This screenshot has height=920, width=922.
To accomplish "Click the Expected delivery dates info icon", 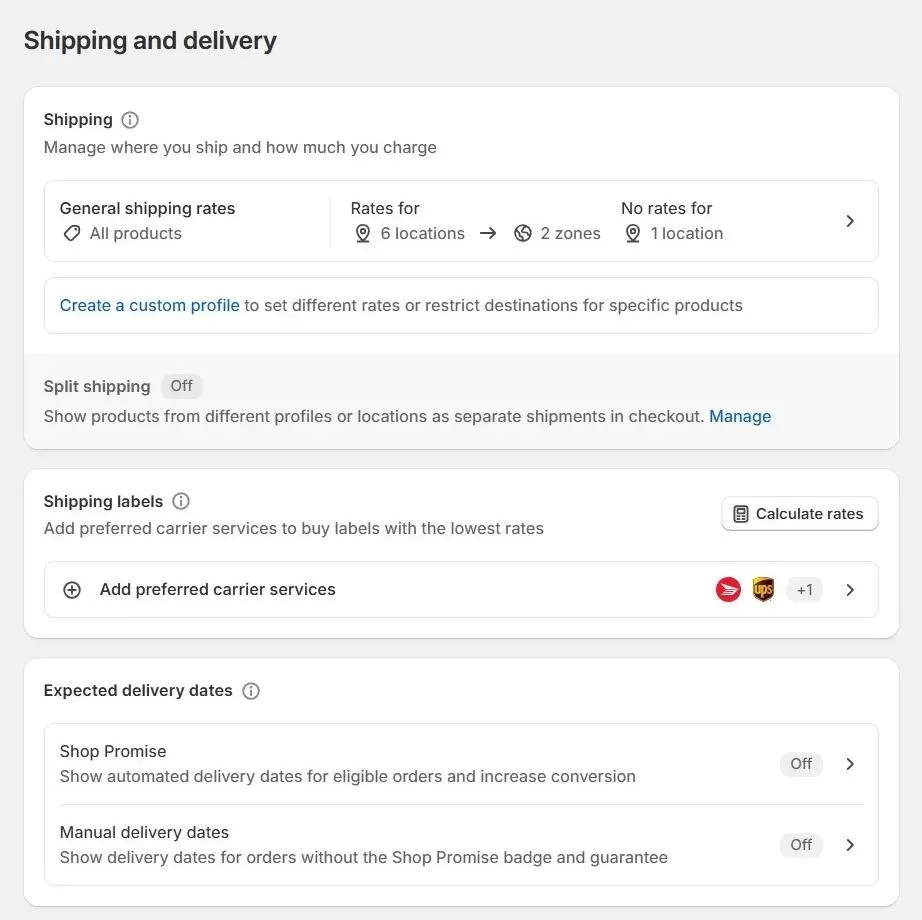I will click(250, 690).
